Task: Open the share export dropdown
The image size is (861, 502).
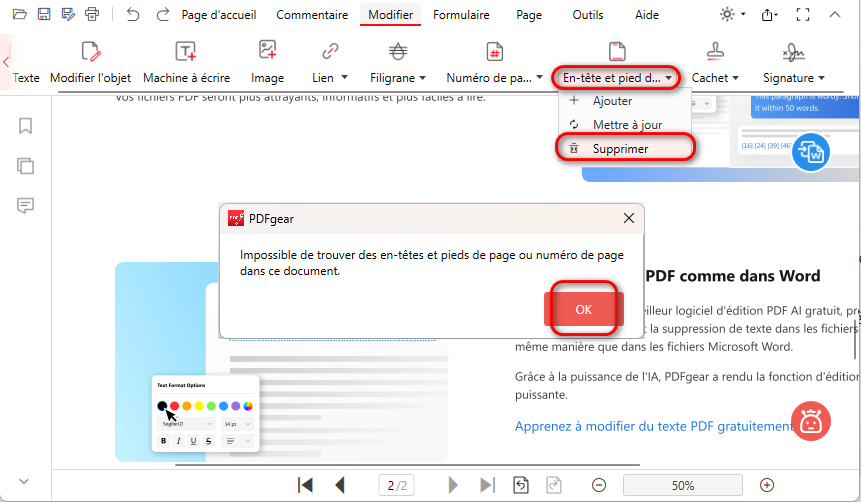Action: [769, 15]
